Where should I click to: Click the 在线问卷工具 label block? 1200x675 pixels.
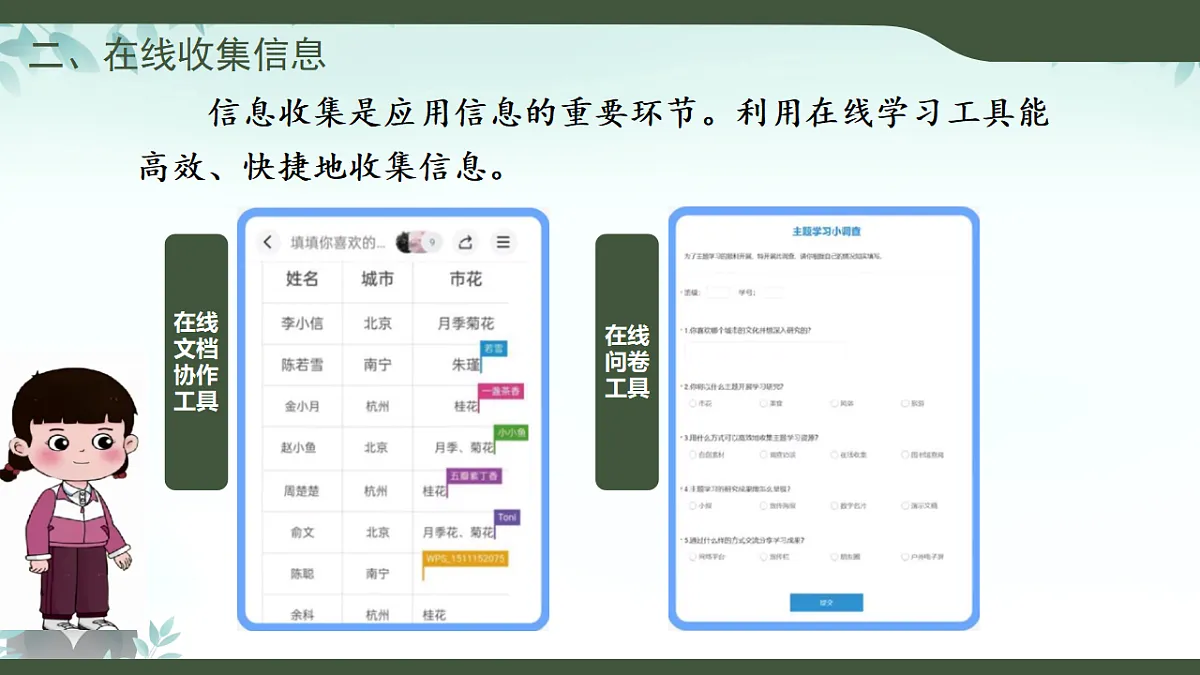click(x=627, y=362)
